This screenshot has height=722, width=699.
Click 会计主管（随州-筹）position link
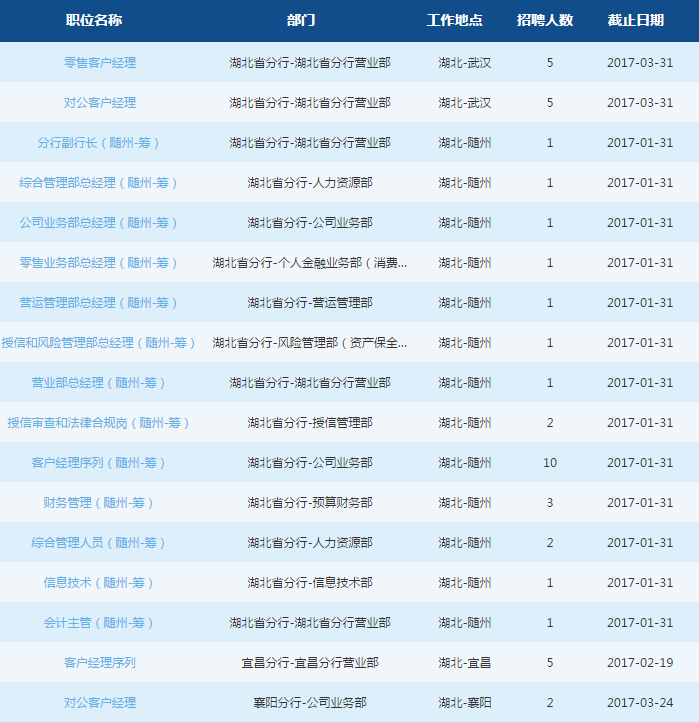[99, 623]
